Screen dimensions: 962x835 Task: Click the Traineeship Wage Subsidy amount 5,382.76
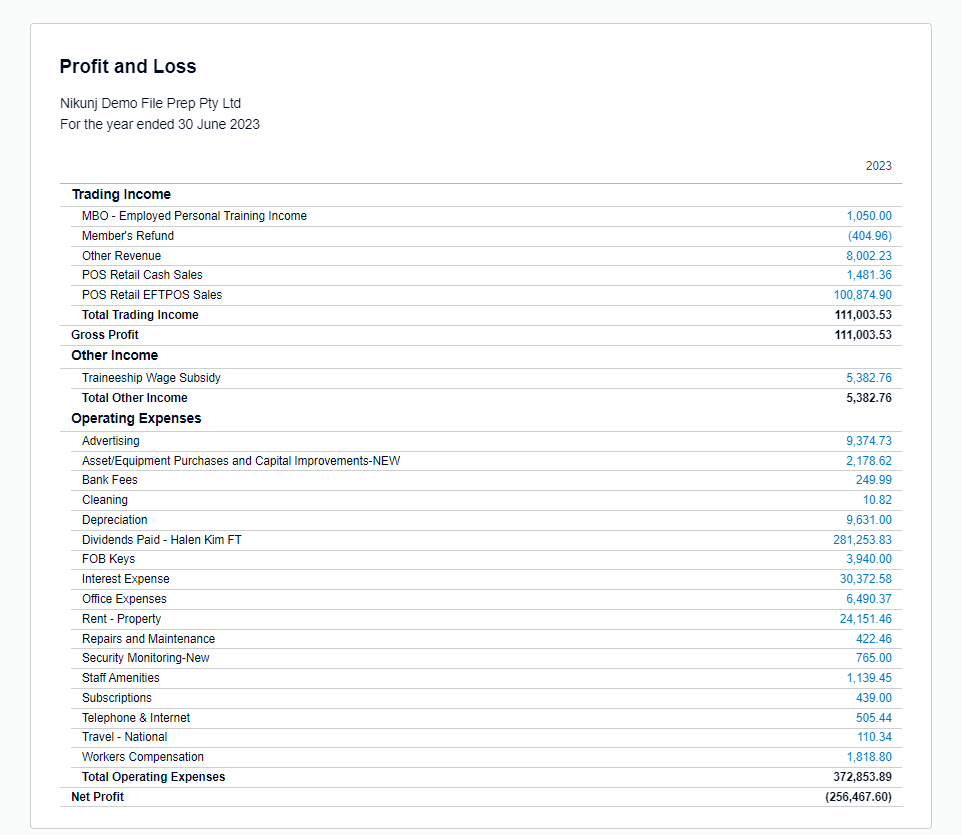(869, 378)
